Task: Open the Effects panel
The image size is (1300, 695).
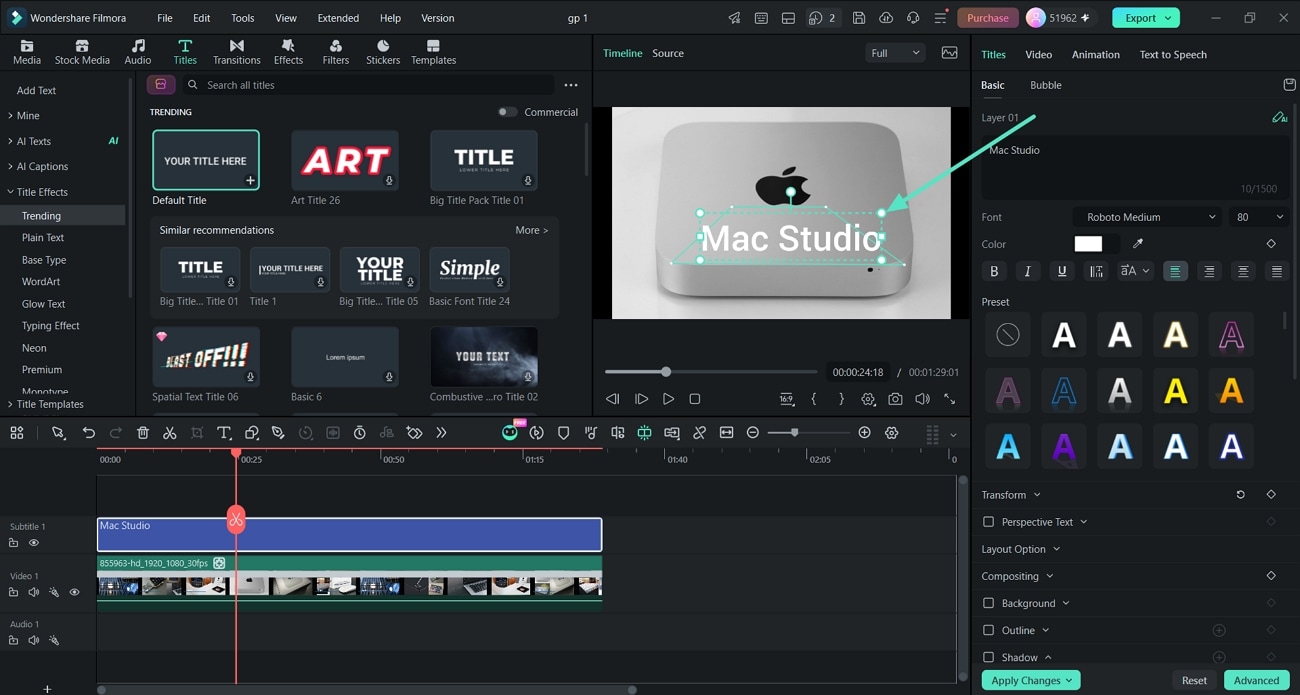Action: [x=288, y=52]
